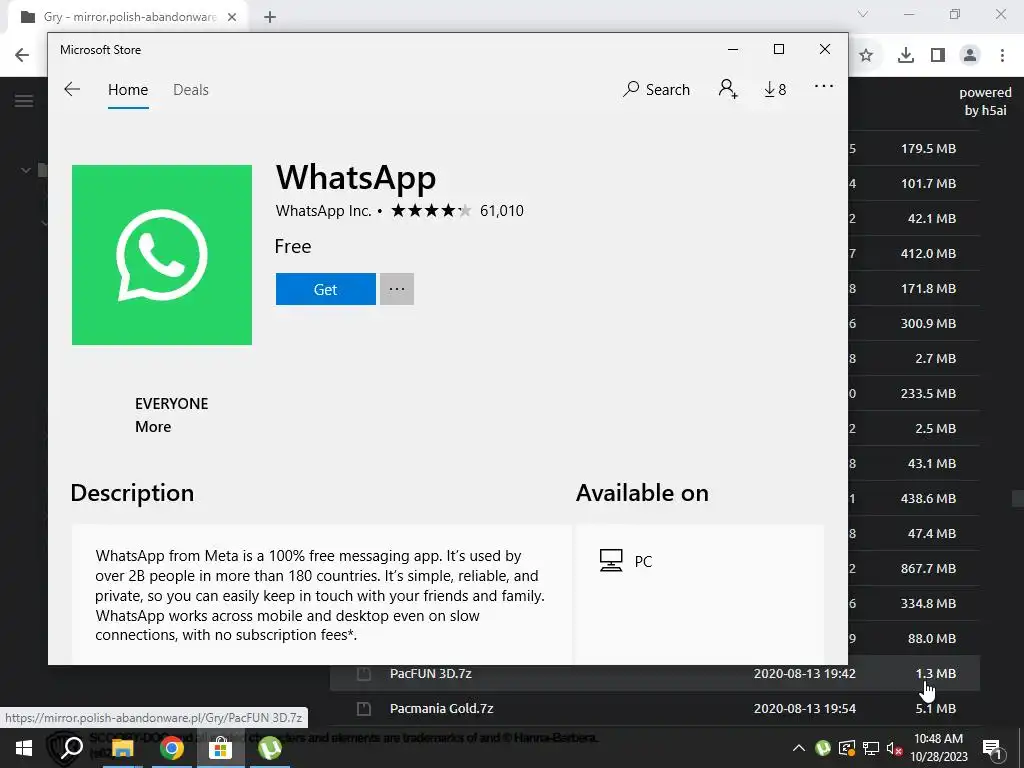Screen dimensions: 1024x768
Task: Open File Explorer from taskbar
Action: click(122, 748)
